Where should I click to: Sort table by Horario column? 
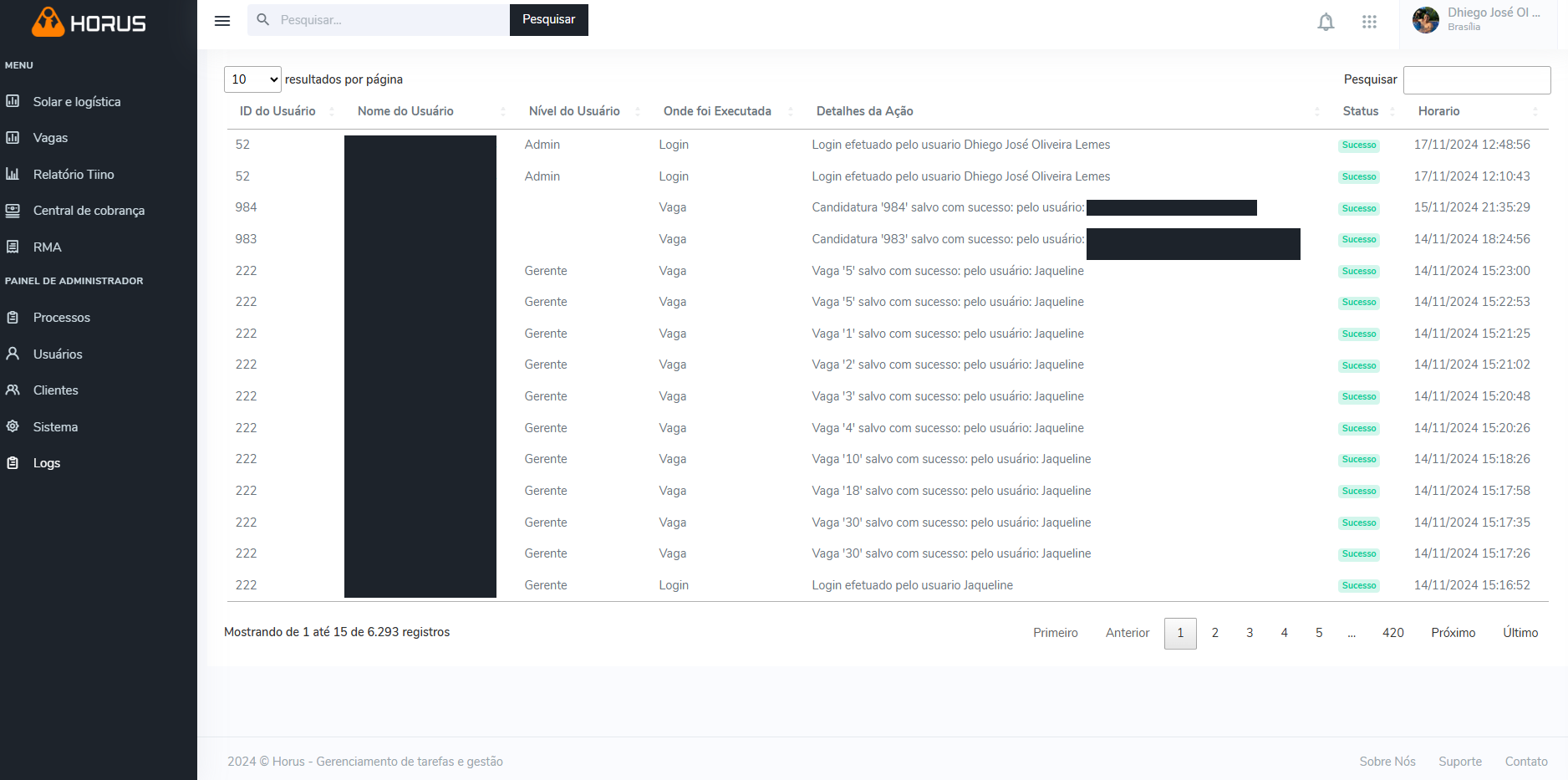click(1438, 111)
